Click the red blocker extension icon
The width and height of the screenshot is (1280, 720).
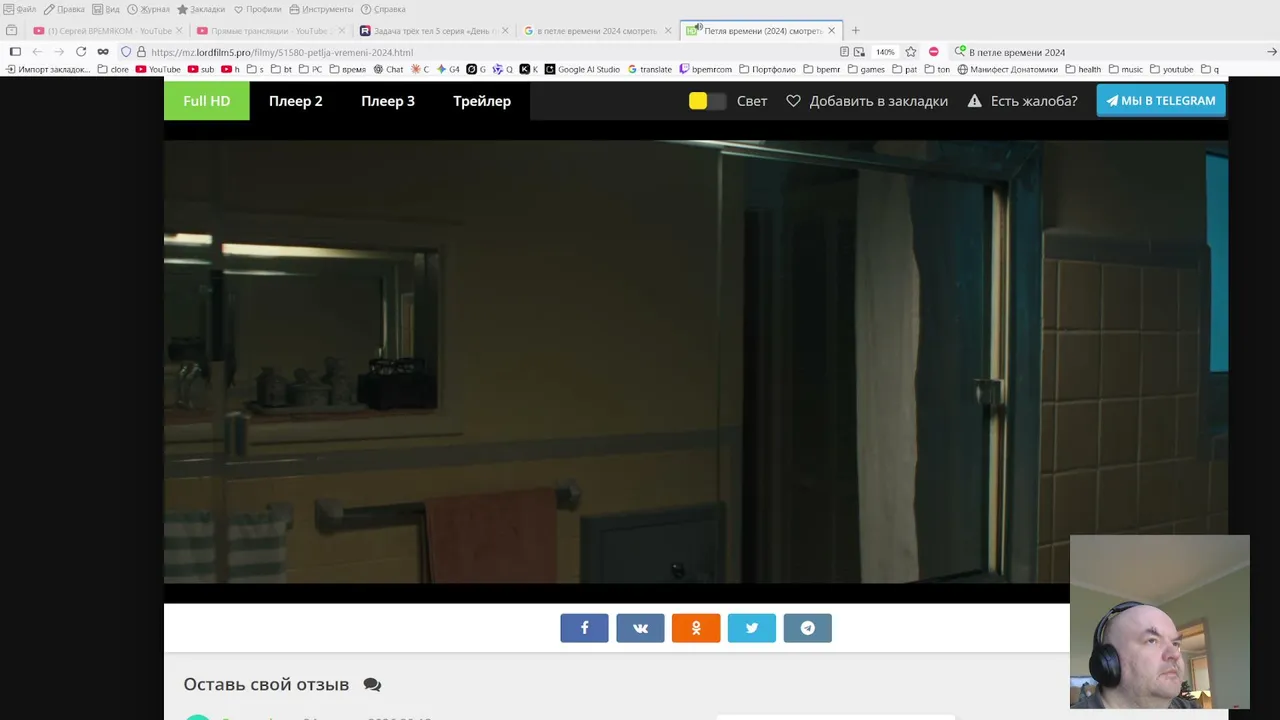tap(933, 52)
